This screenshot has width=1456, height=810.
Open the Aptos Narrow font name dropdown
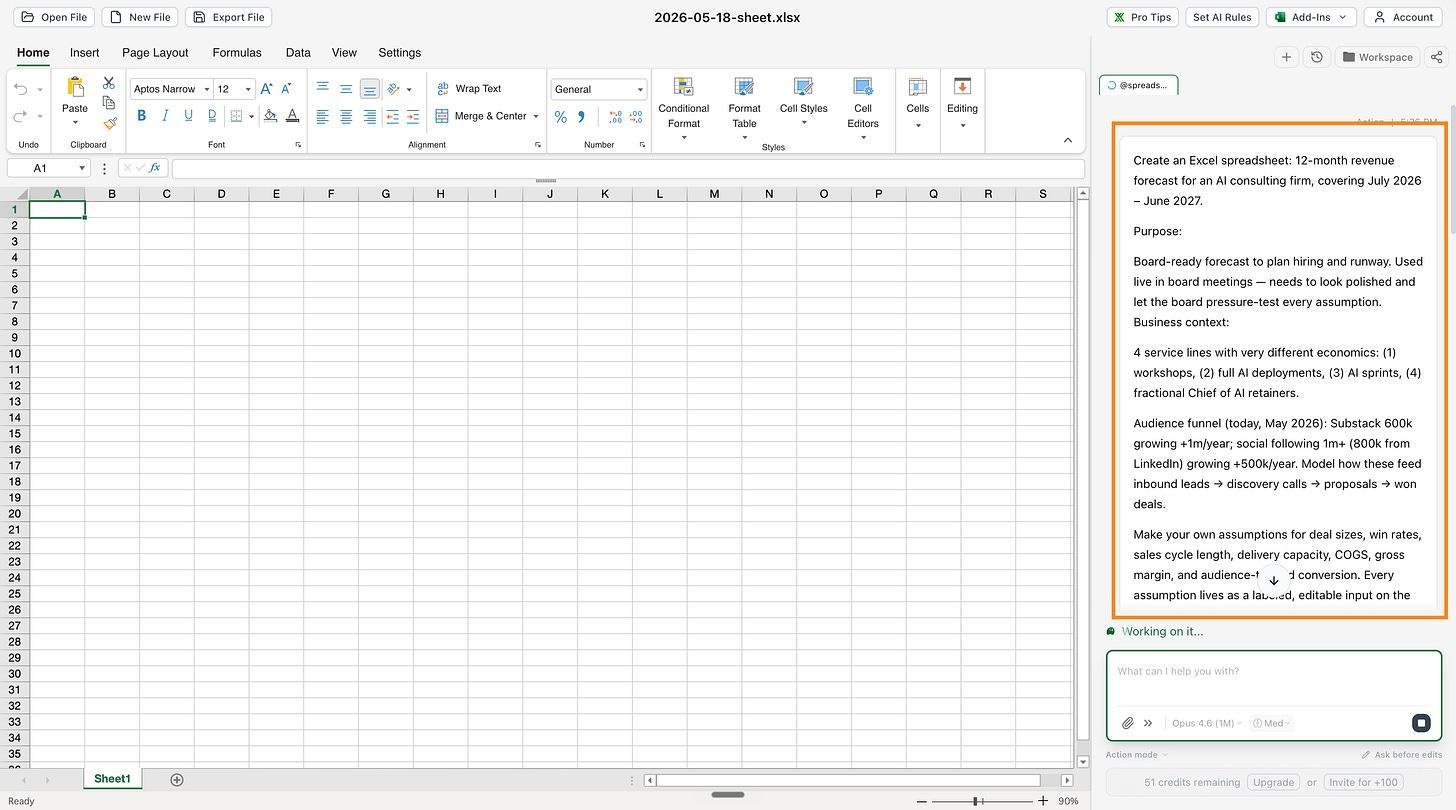pyautogui.click(x=207, y=89)
